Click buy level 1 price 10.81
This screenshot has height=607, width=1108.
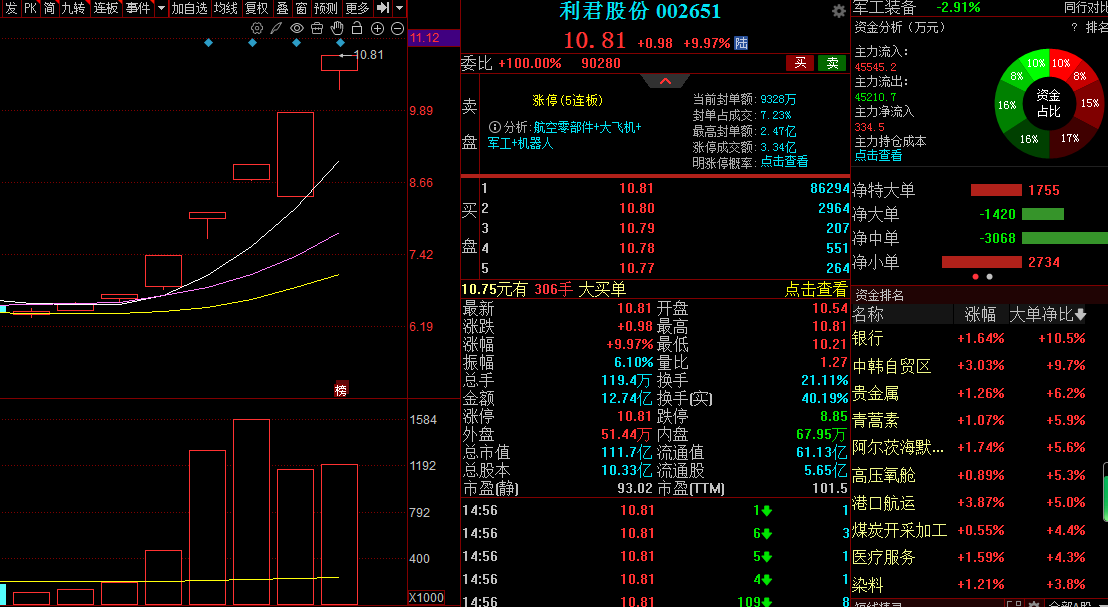coord(637,189)
